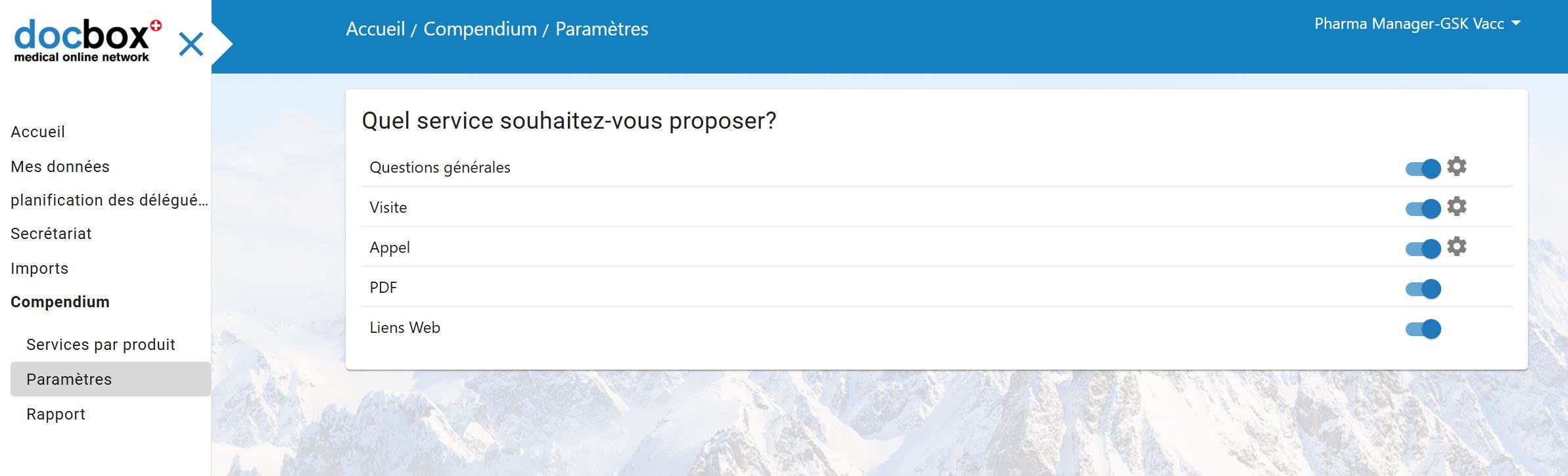Click the Accueil breadcrumb link
This screenshot has width=1568, height=476.
(375, 29)
